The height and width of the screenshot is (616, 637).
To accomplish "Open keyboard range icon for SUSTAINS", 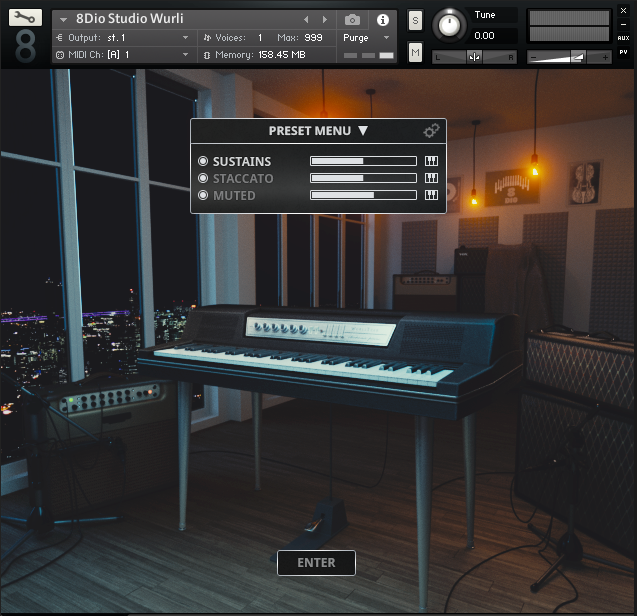I will [x=431, y=161].
